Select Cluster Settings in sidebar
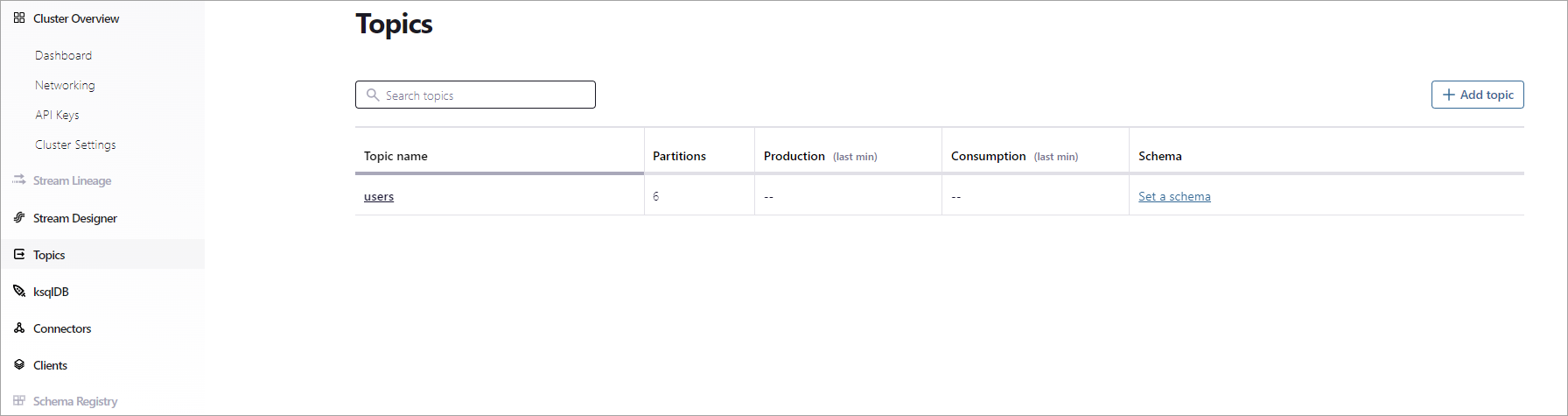This screenshot has height=416, width=1568. tap(75, 145)
